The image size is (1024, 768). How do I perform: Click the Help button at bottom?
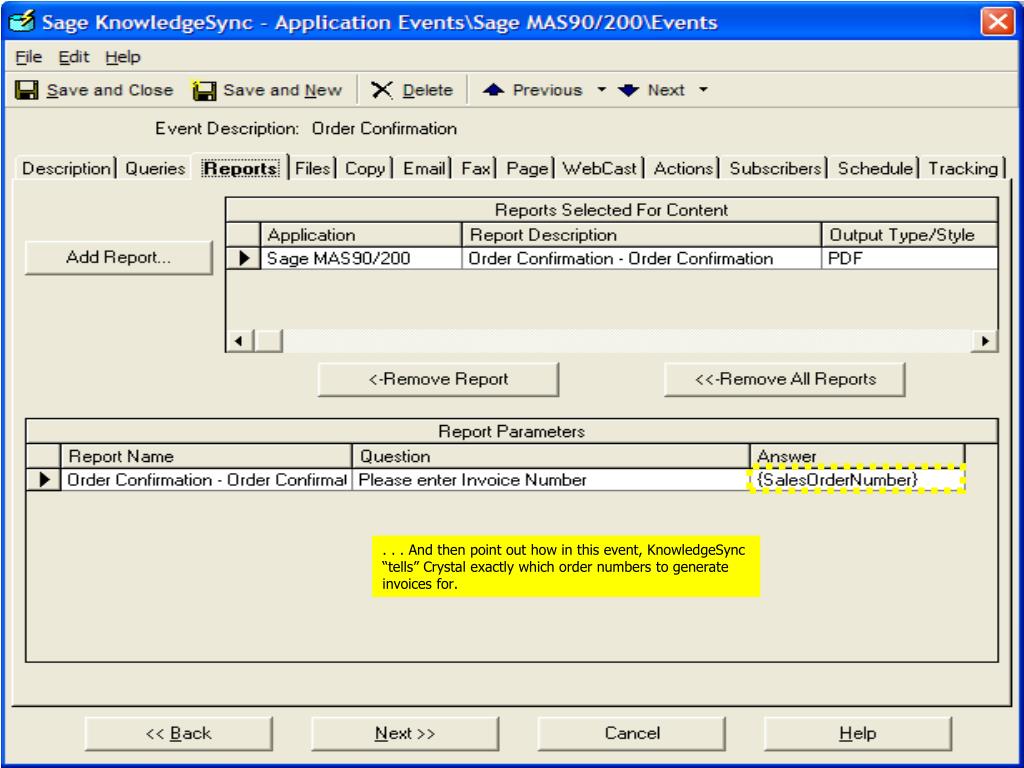[x=857, y=733]
